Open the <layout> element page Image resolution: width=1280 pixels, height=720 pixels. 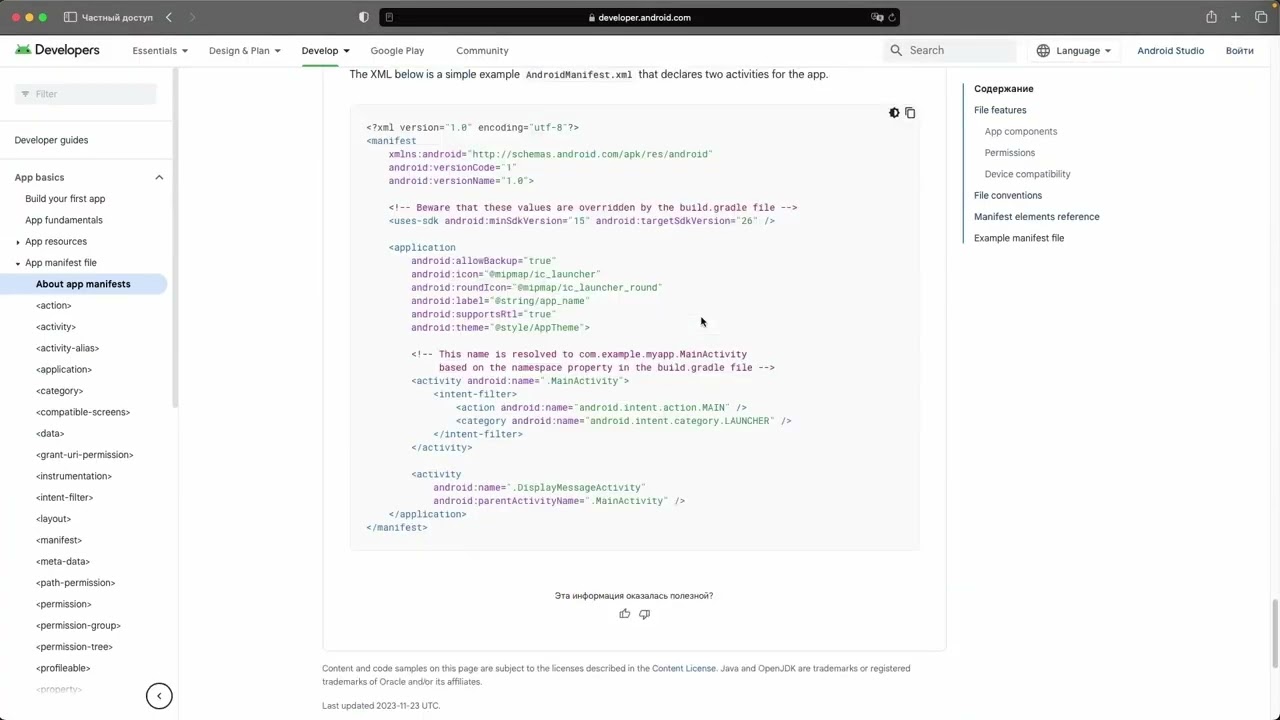(53, 519)
